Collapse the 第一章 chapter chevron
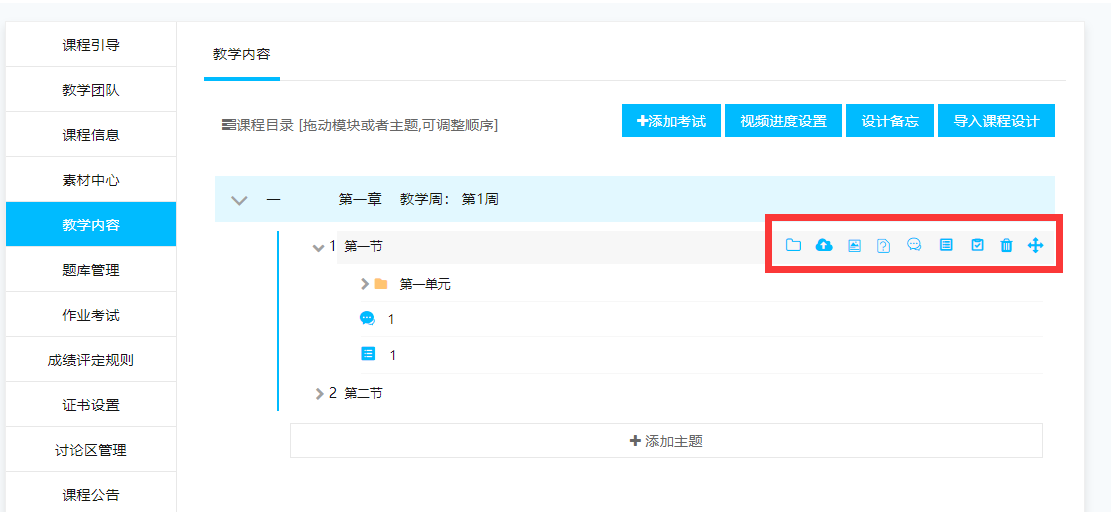This screenshot has height=512, width=1111. pyautogui.click(x=239, y=200)
